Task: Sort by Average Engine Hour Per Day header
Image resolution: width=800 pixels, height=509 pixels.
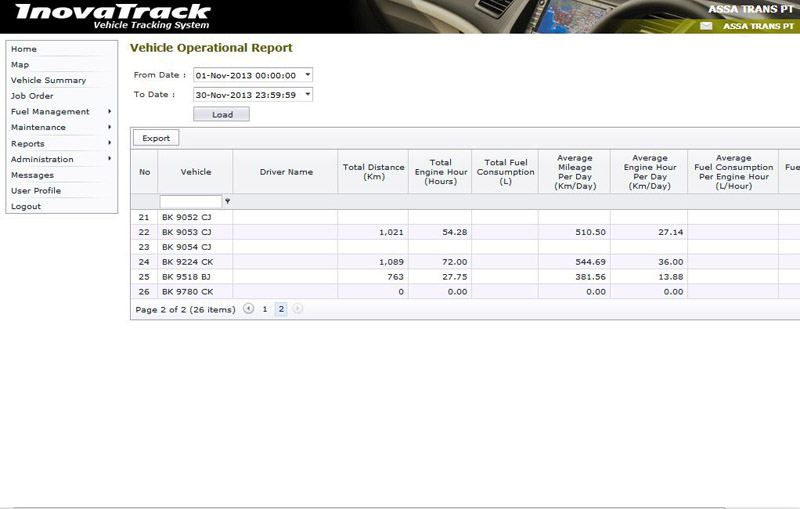Action: pos(649,172)
